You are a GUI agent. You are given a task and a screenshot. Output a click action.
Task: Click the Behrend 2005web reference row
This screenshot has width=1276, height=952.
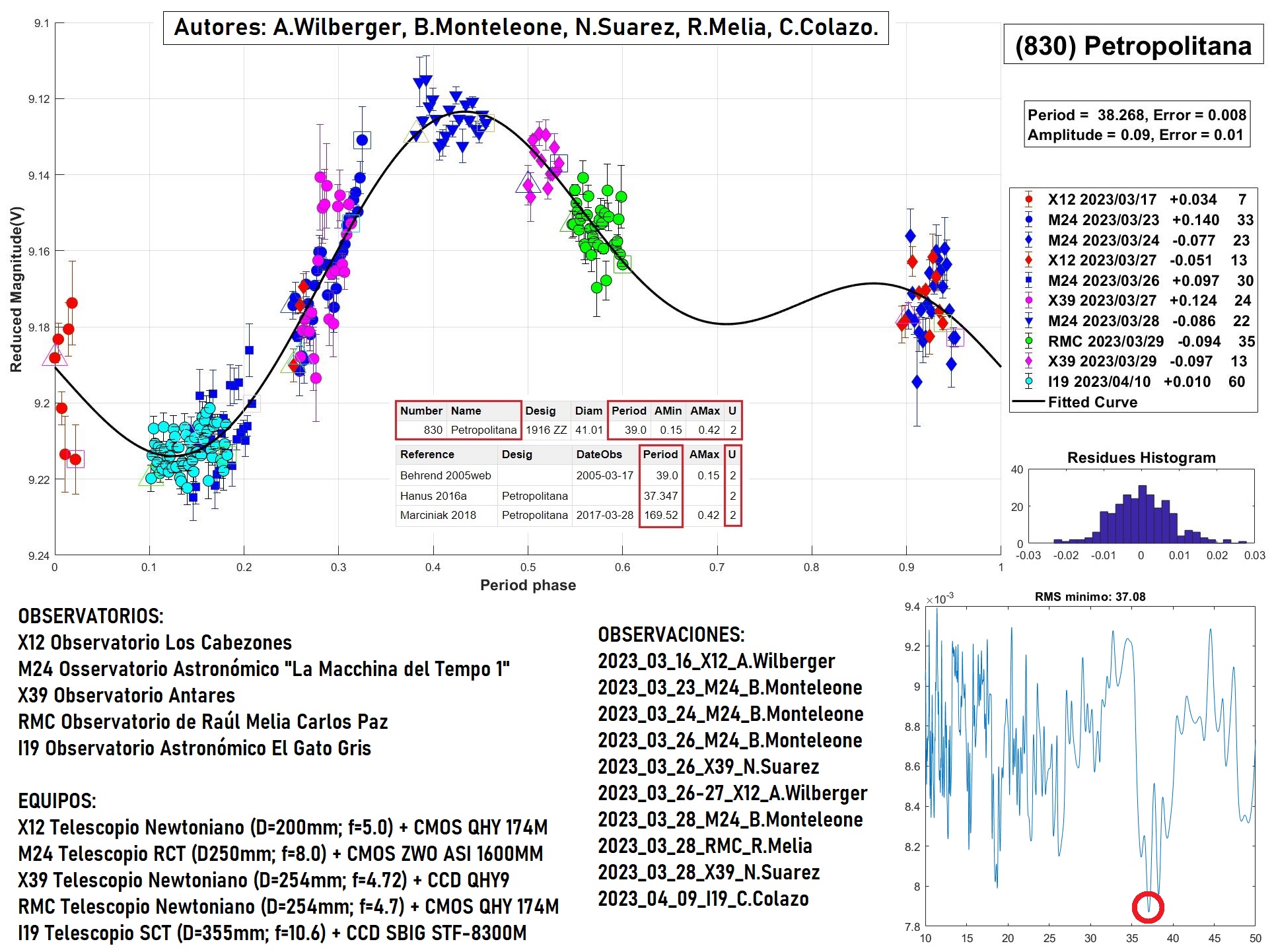click(445, 475)
